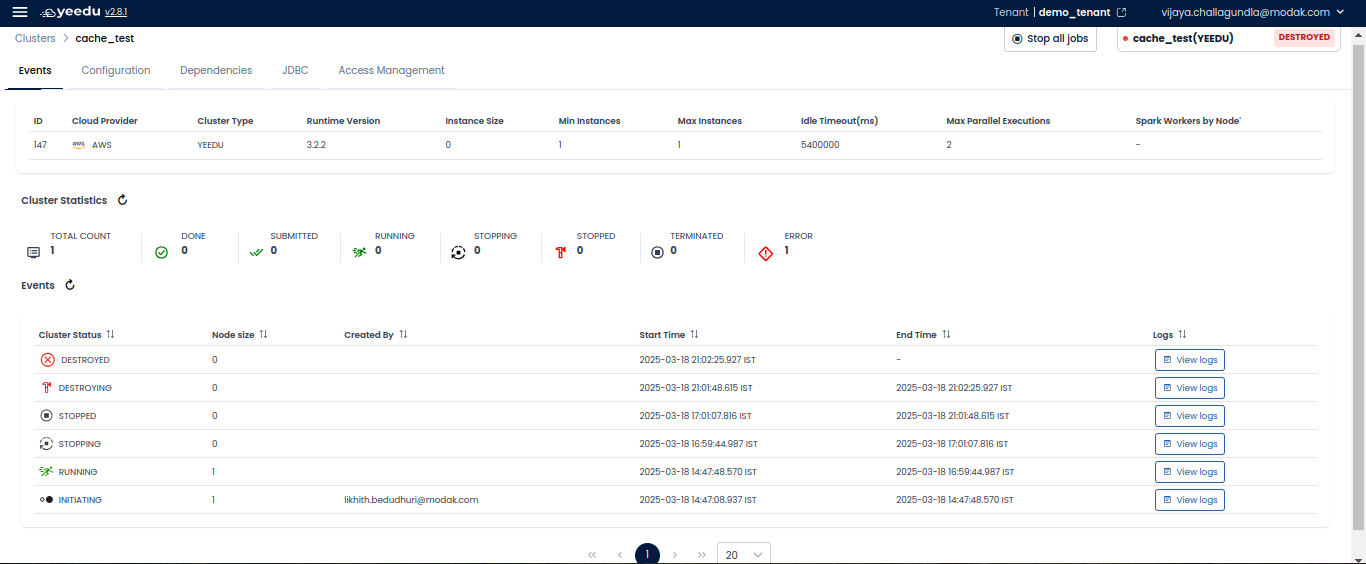Go to Clusters breadcrumb
Viewport: 1366px width, 564px height.
click(x=35, y=38)
